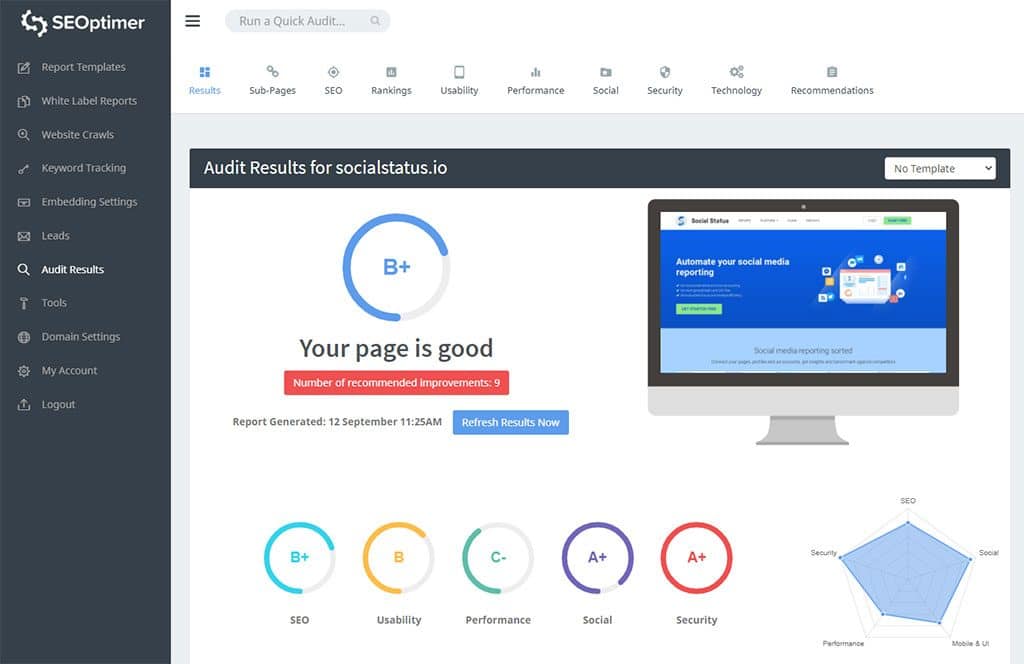This screenshot has height=664, width=1024.
Task: Click the Performance bar chart icon in tabs
Action: [x=536, y=72]
